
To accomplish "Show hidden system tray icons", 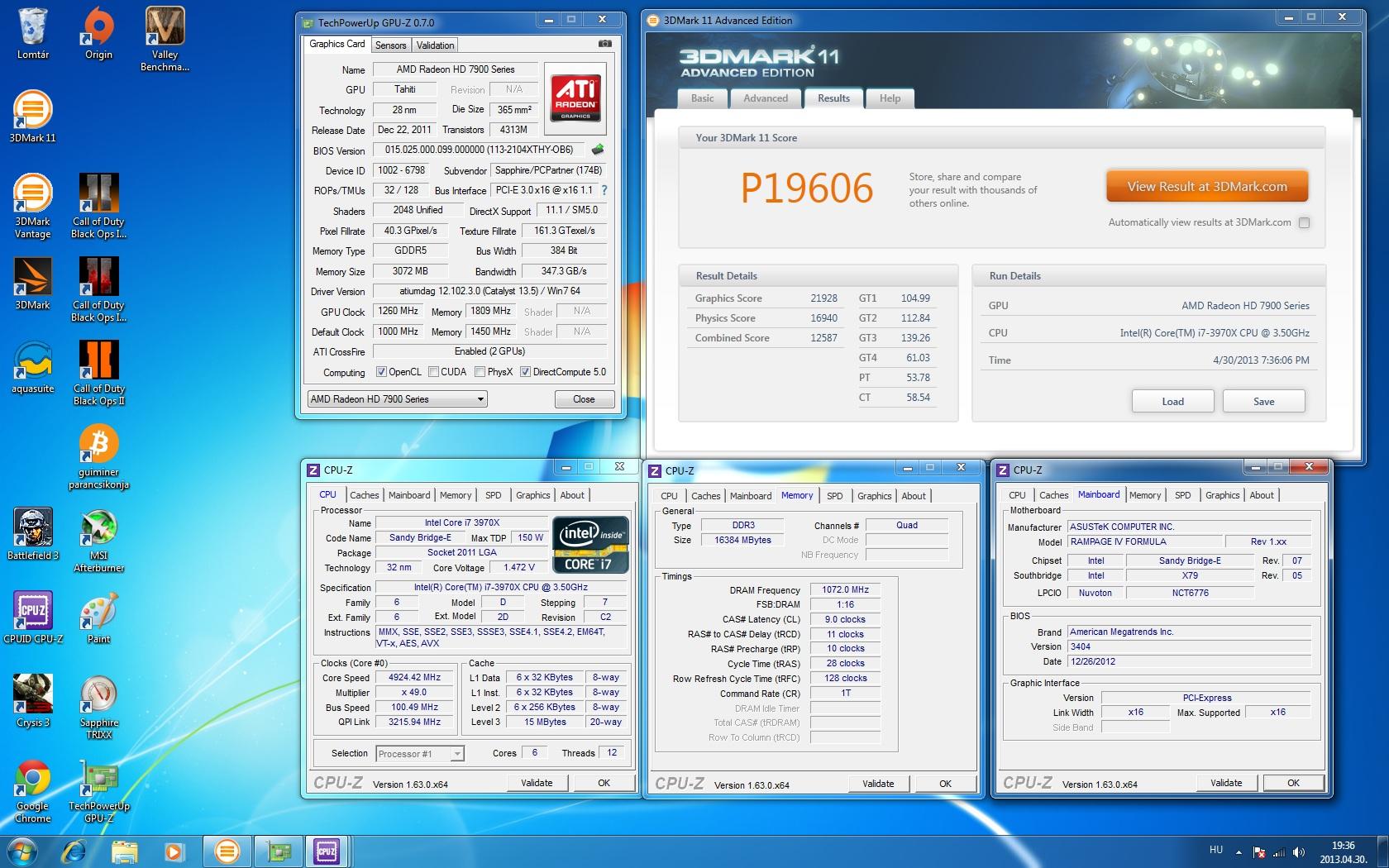I will (1239, 852).
